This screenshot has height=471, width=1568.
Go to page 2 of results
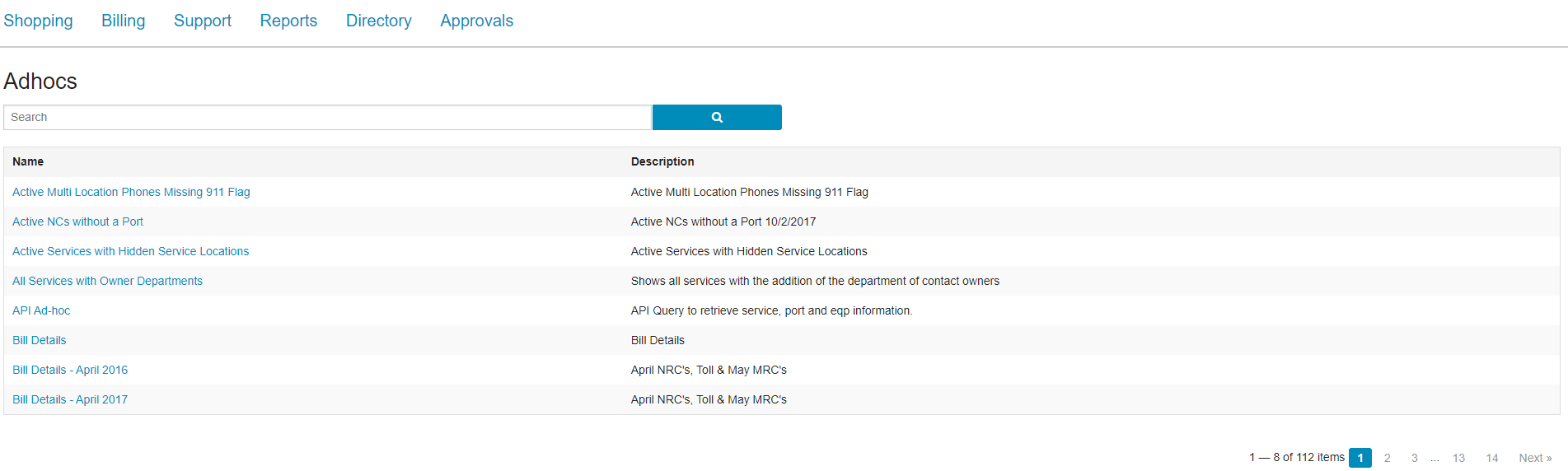[1387, 458]
